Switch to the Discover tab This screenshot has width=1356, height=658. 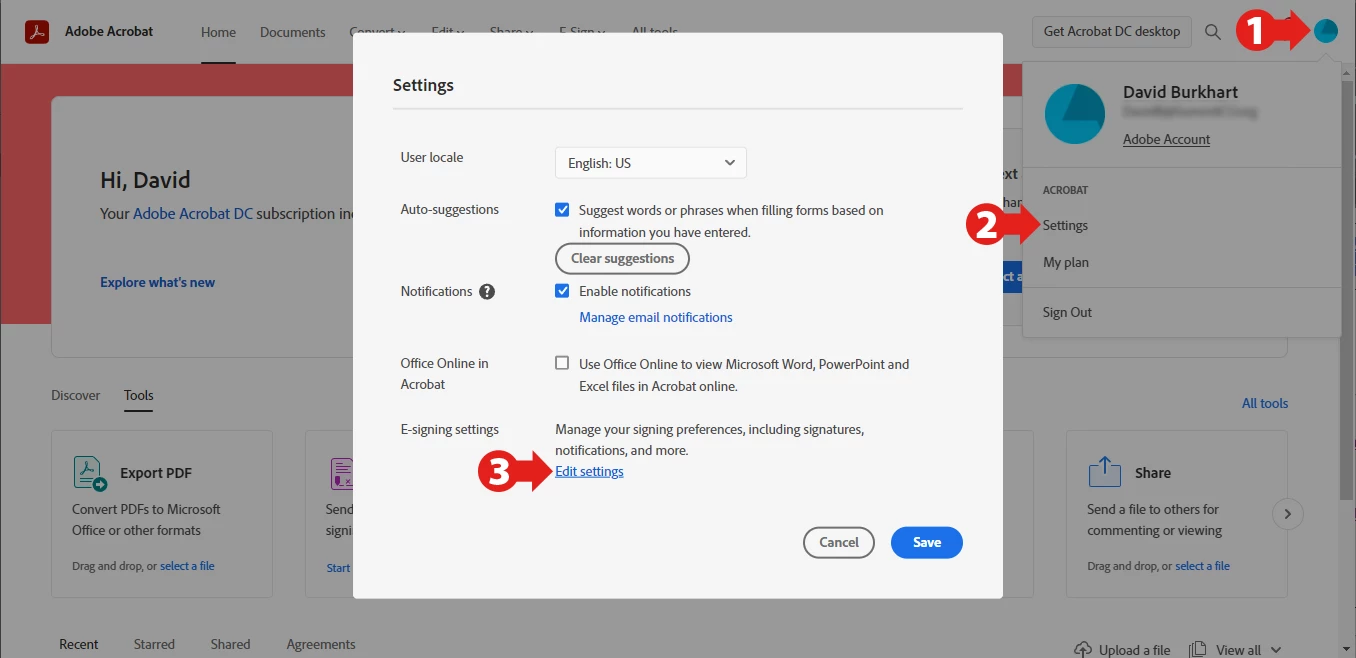76,395
